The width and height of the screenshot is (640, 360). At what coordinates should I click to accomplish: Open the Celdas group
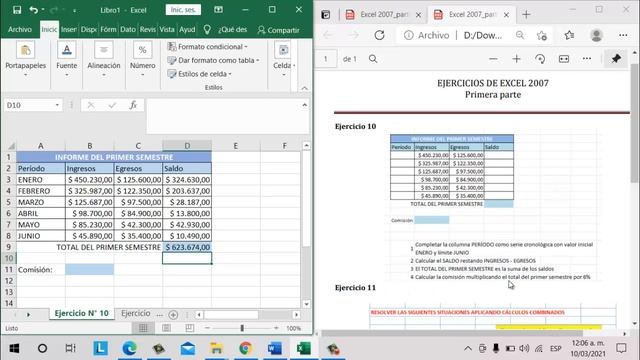coord(284,60)
